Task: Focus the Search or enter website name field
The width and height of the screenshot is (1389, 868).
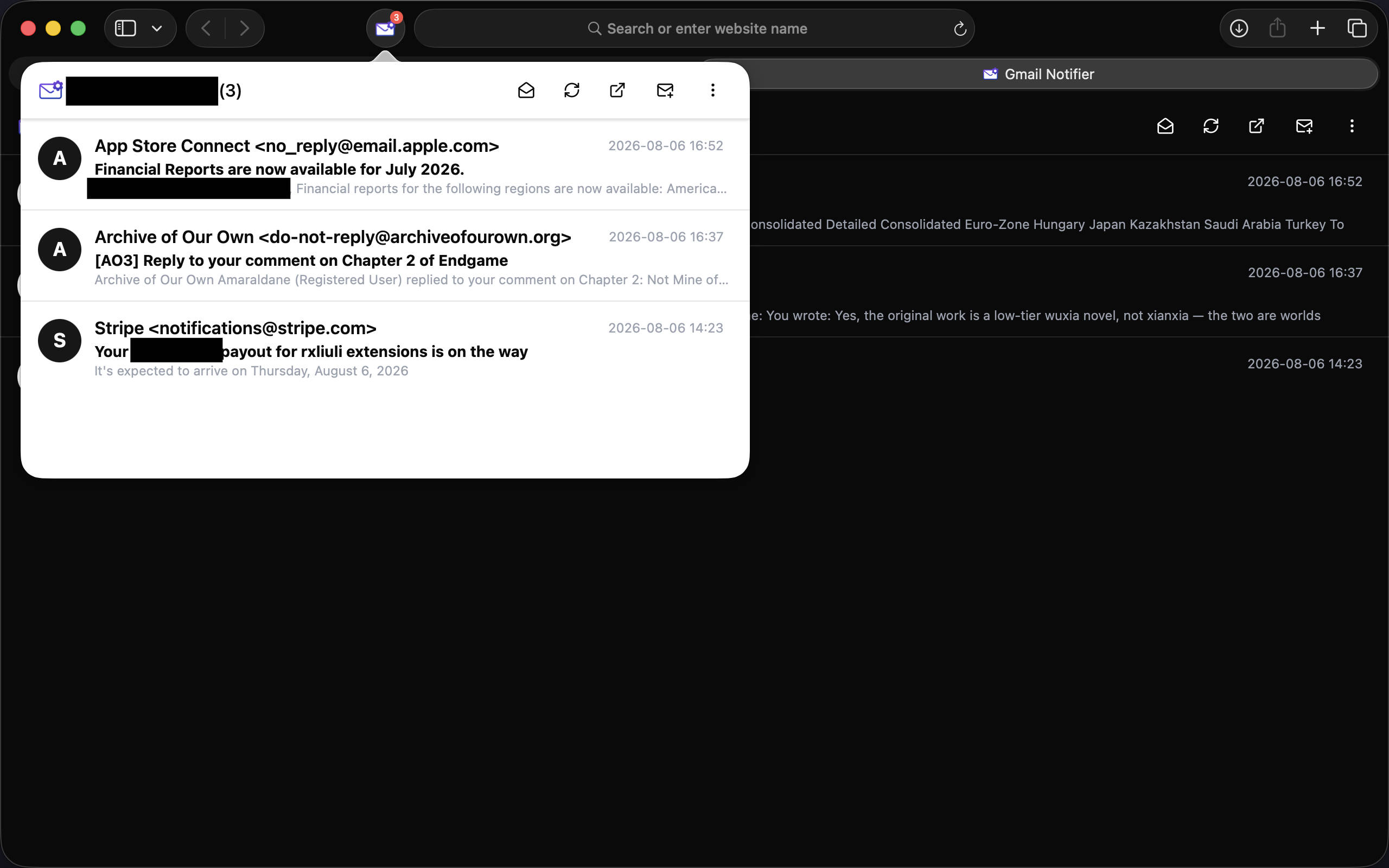Action: click(x=694, y=28)
